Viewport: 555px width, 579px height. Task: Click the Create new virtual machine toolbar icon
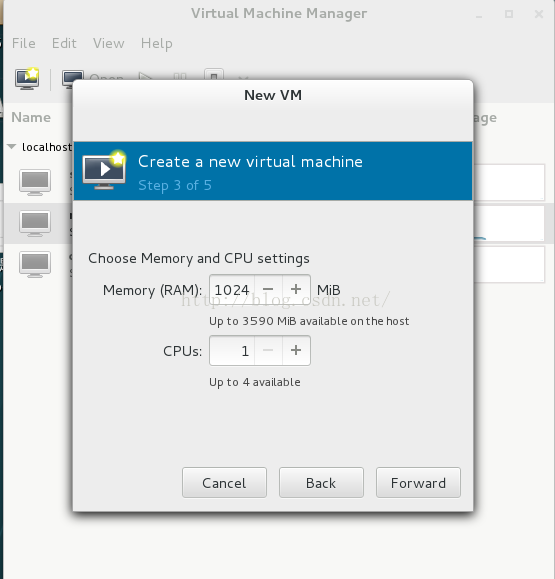(x=27, y=79)
